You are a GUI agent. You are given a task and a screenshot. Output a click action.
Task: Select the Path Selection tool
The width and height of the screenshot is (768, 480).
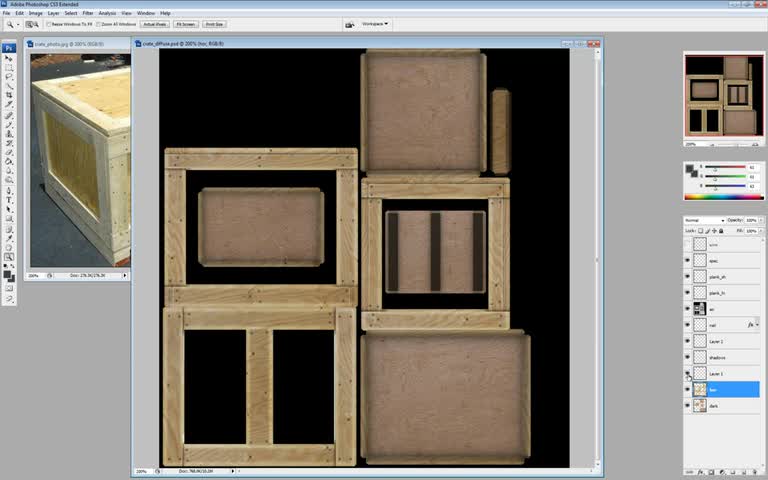click(9, 209)
